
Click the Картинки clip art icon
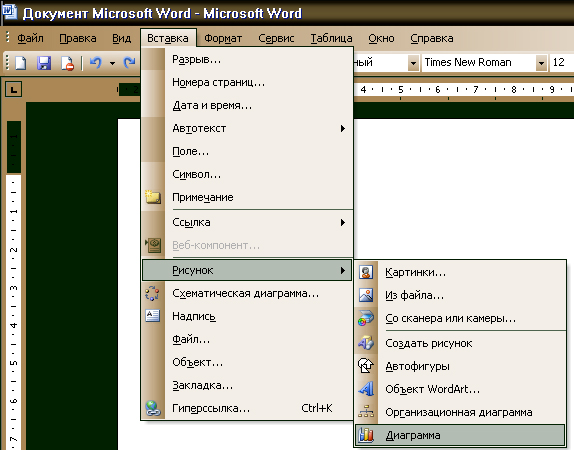click(366, 272)
